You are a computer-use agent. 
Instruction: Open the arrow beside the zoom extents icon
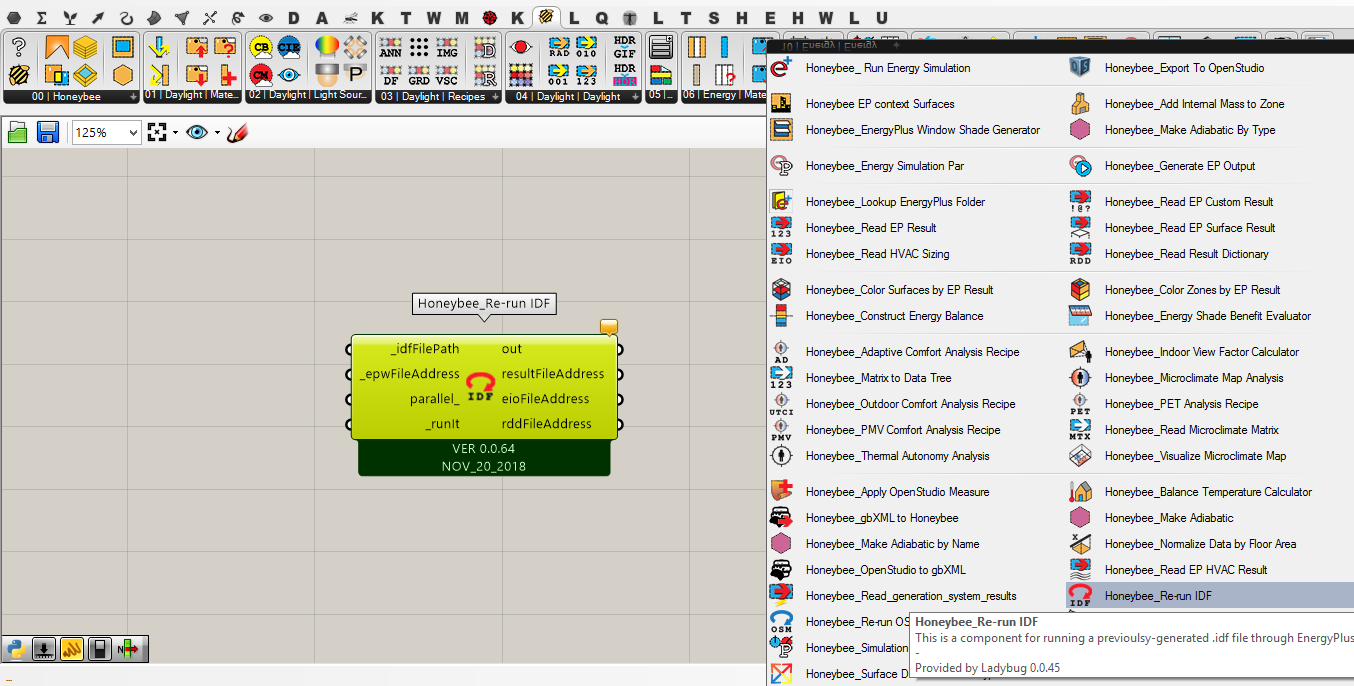tap(175, 132)
